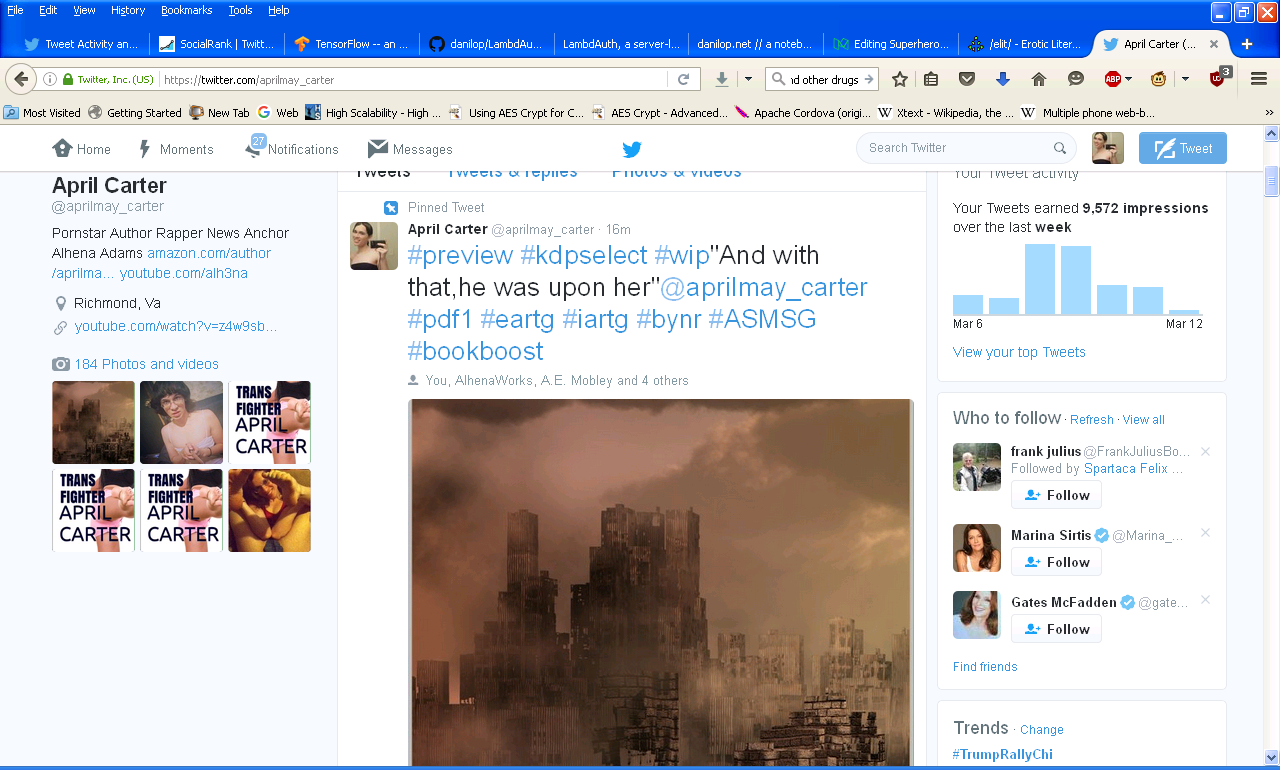Change the Trends settings
This screenshot has width=1280, height=770.
click(x=1042, y=730)
